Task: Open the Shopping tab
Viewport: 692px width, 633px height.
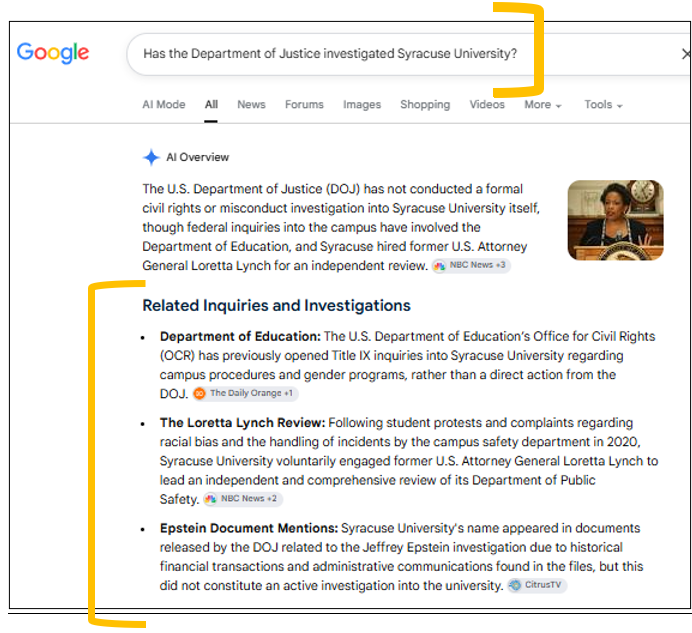Action: click(x=425, y=105)
